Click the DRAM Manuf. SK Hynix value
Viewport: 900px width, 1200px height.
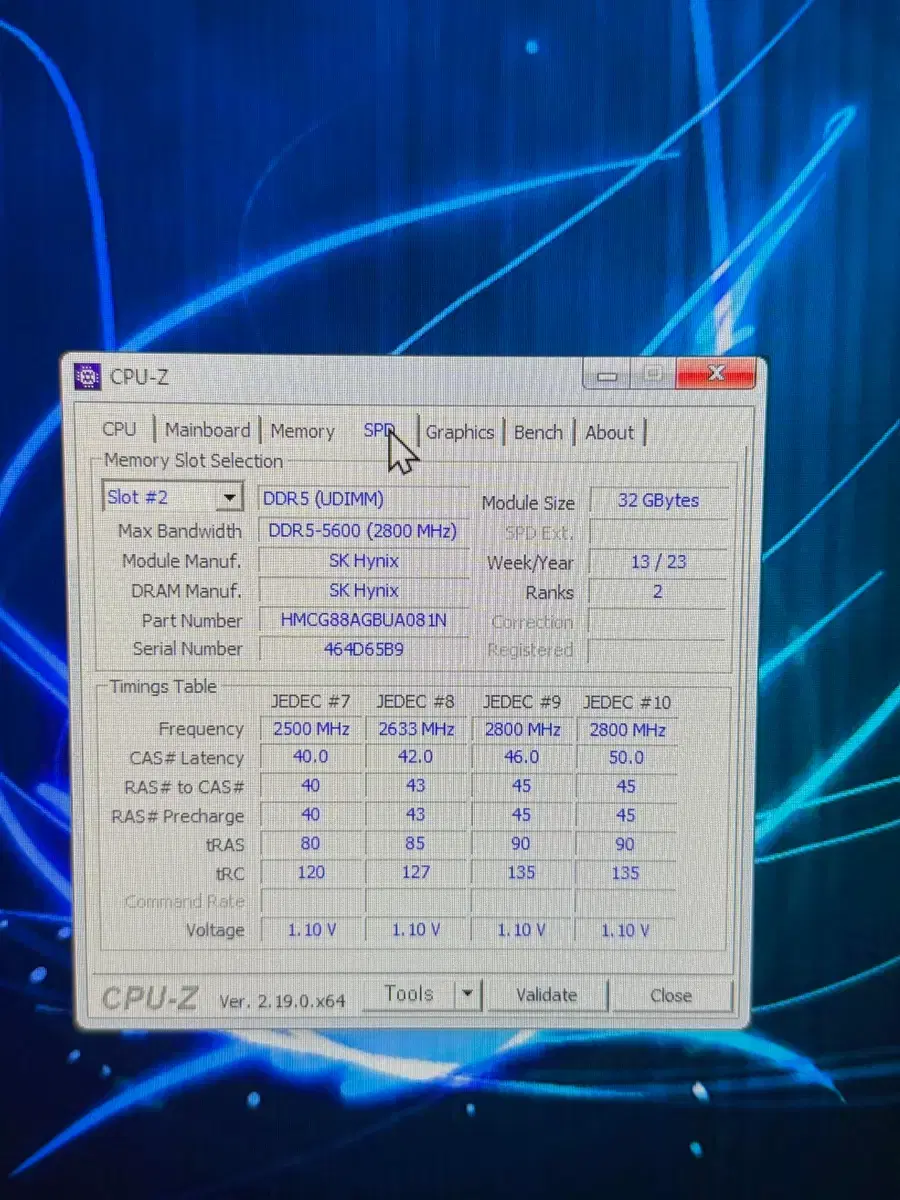click(x=364, y=591)
